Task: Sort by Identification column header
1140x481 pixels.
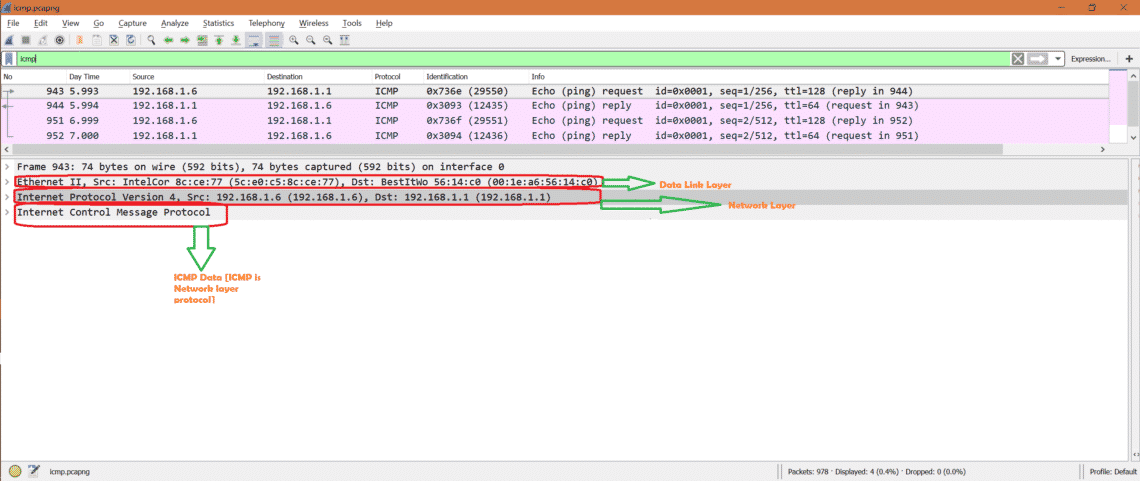Action: coord(475,76)
